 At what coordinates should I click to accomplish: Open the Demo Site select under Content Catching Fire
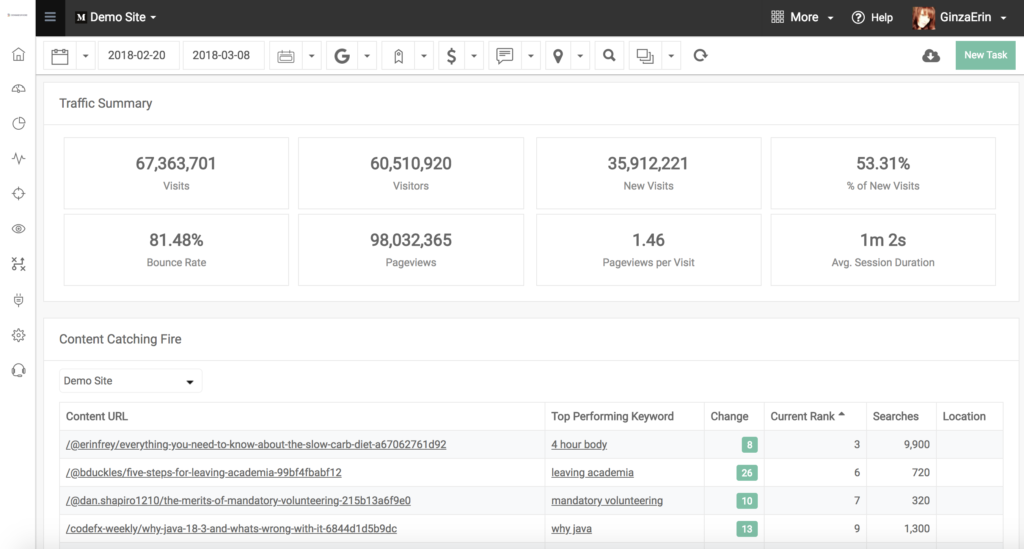(x=130, y=381)
